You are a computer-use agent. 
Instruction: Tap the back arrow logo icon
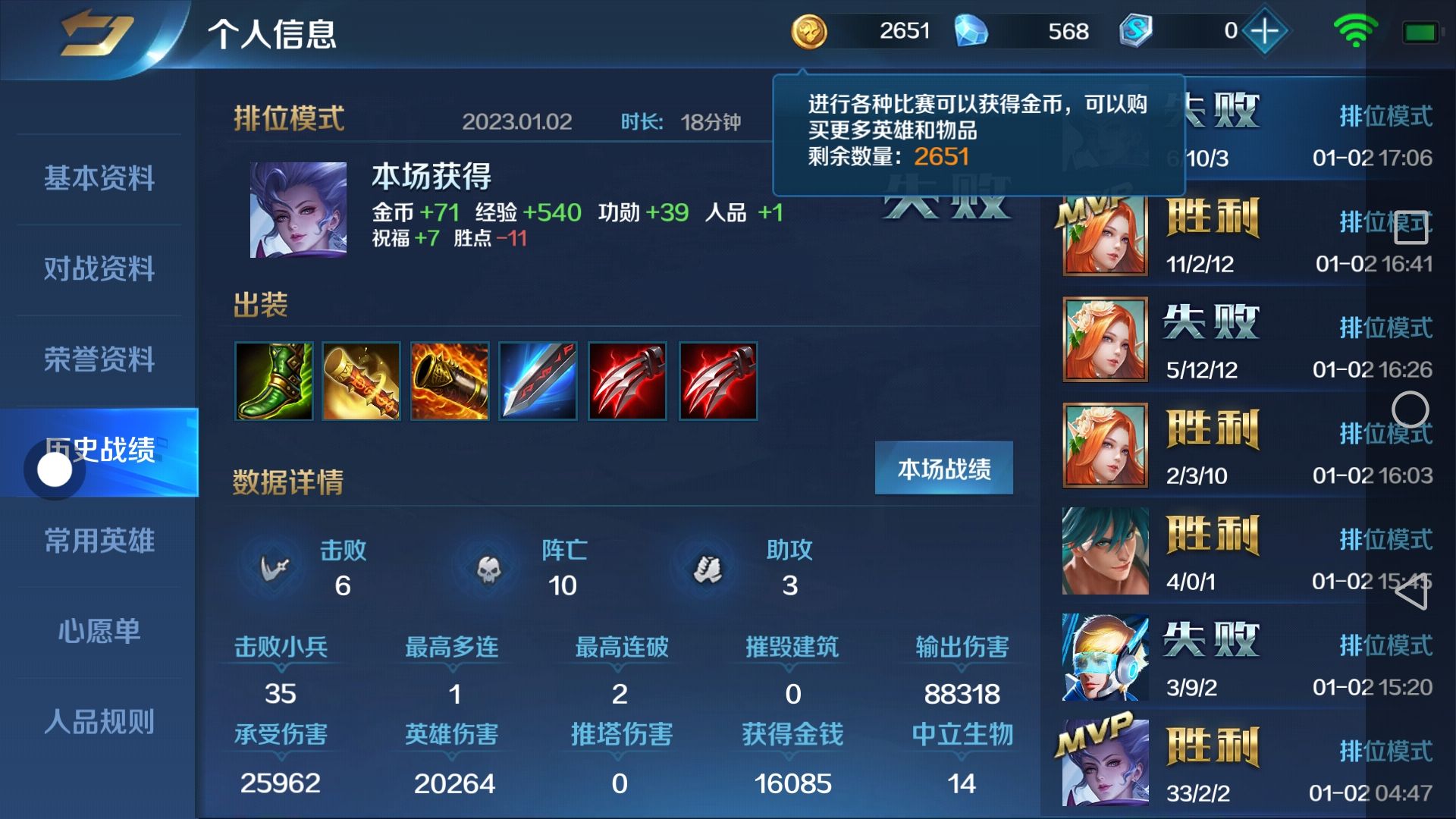pos(97,33)
